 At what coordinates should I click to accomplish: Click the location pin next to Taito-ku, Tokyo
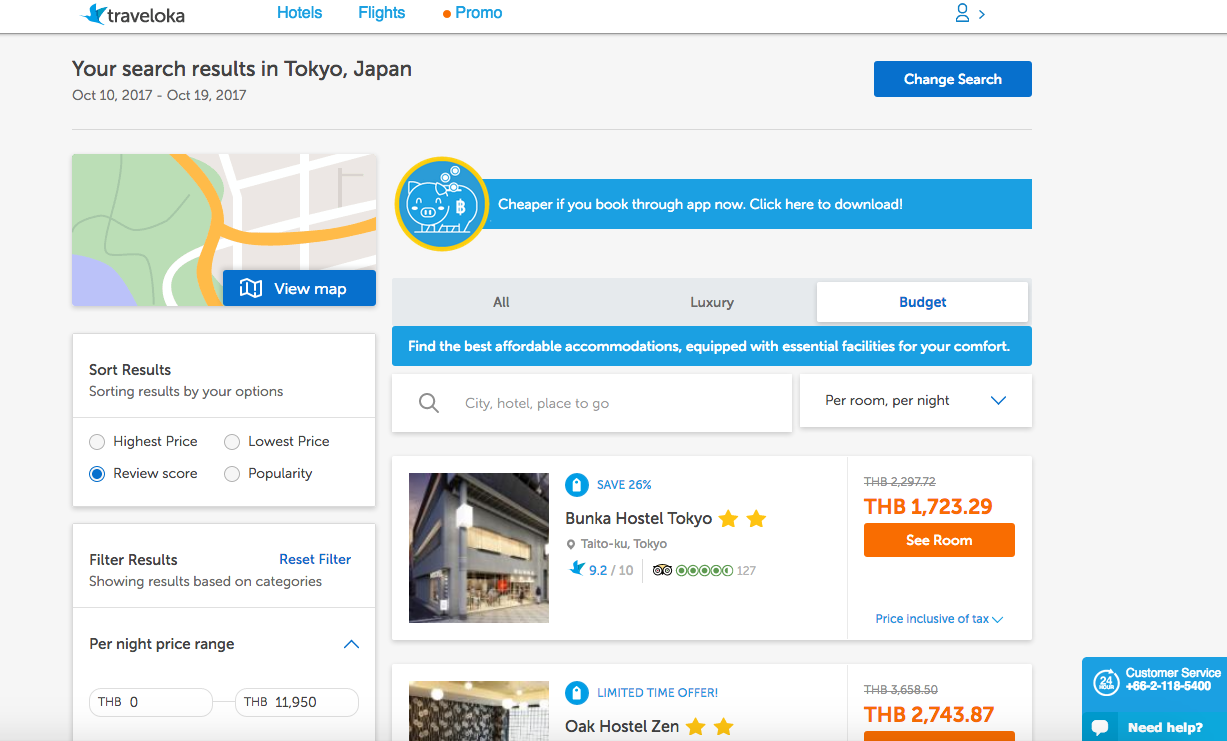[571, 545]
